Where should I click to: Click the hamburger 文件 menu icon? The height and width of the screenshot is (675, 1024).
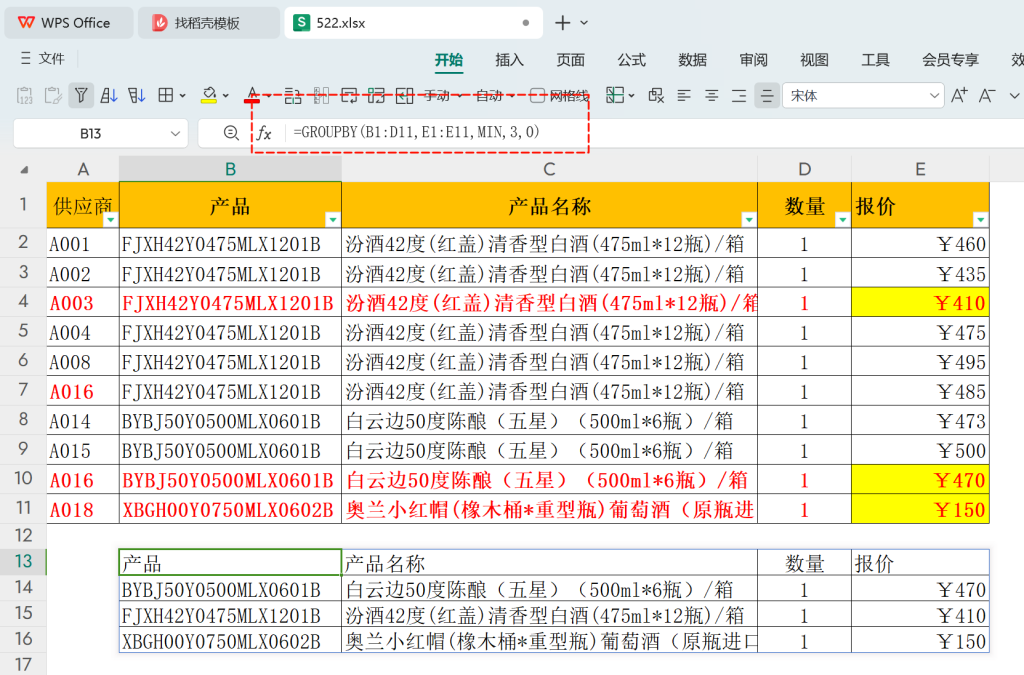(x=25, y=59)
